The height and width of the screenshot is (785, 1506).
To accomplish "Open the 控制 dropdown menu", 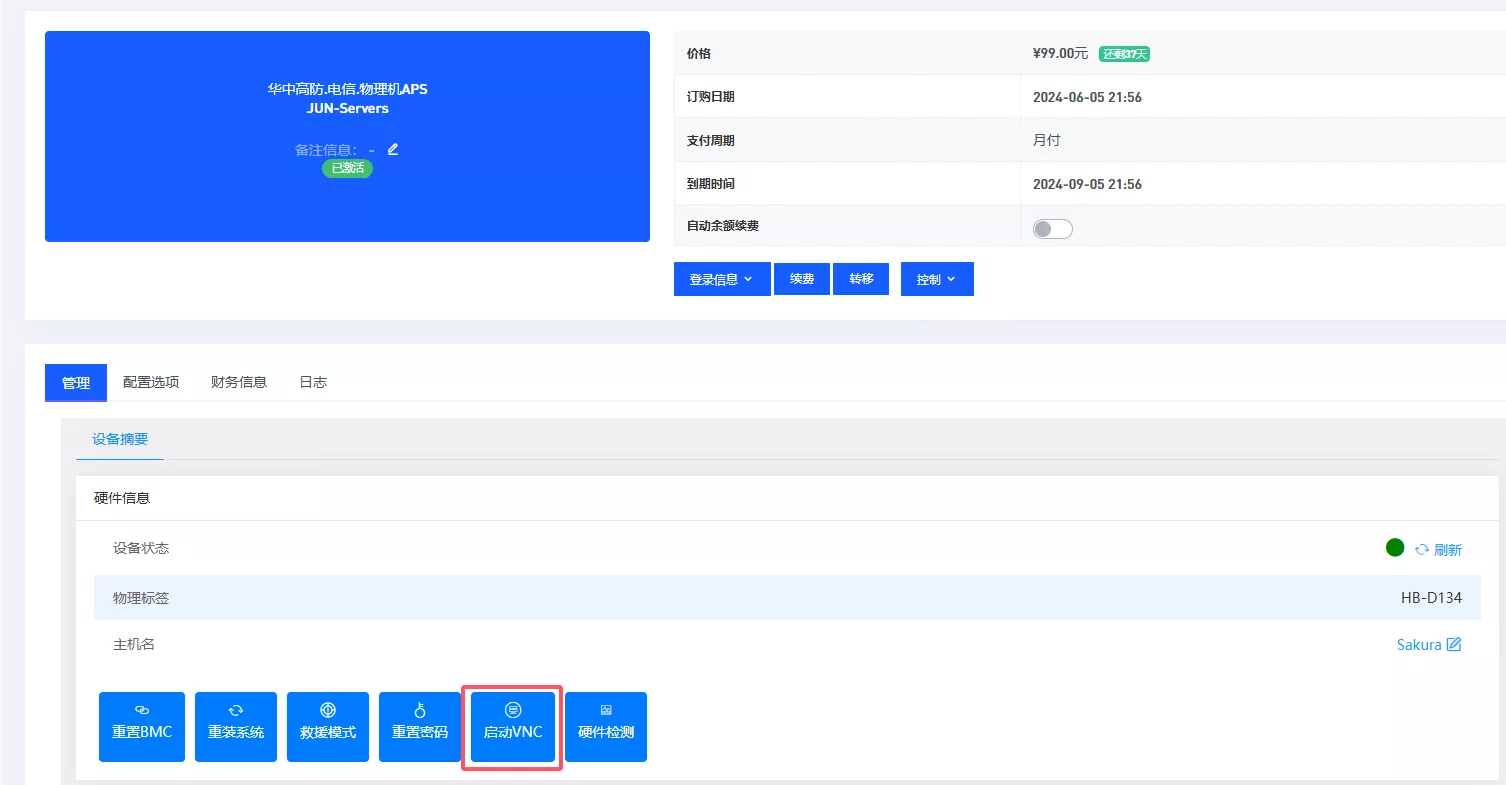I will [x=937, y=279].
